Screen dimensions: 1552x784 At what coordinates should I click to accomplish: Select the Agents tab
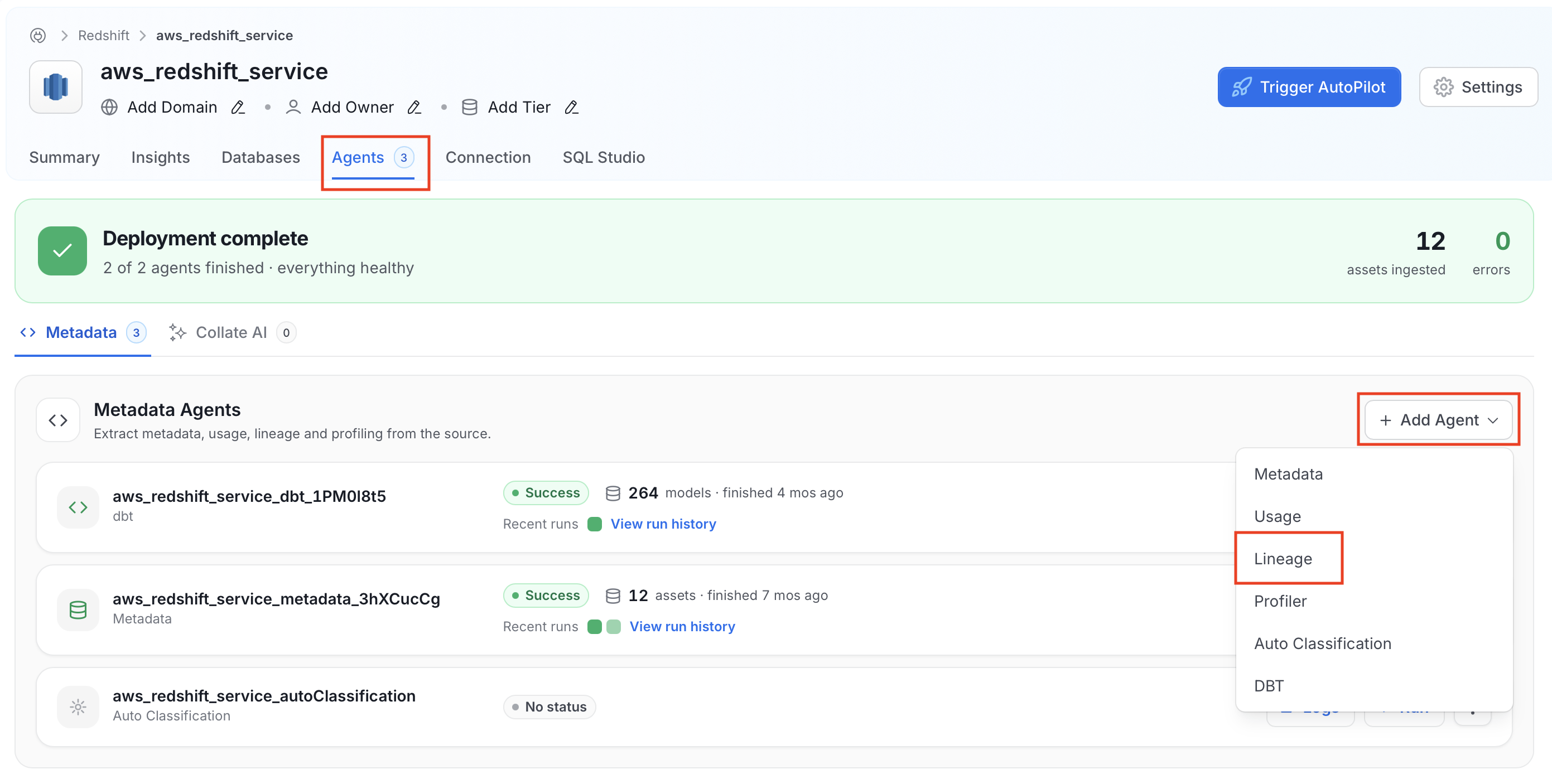click(373, 158)
